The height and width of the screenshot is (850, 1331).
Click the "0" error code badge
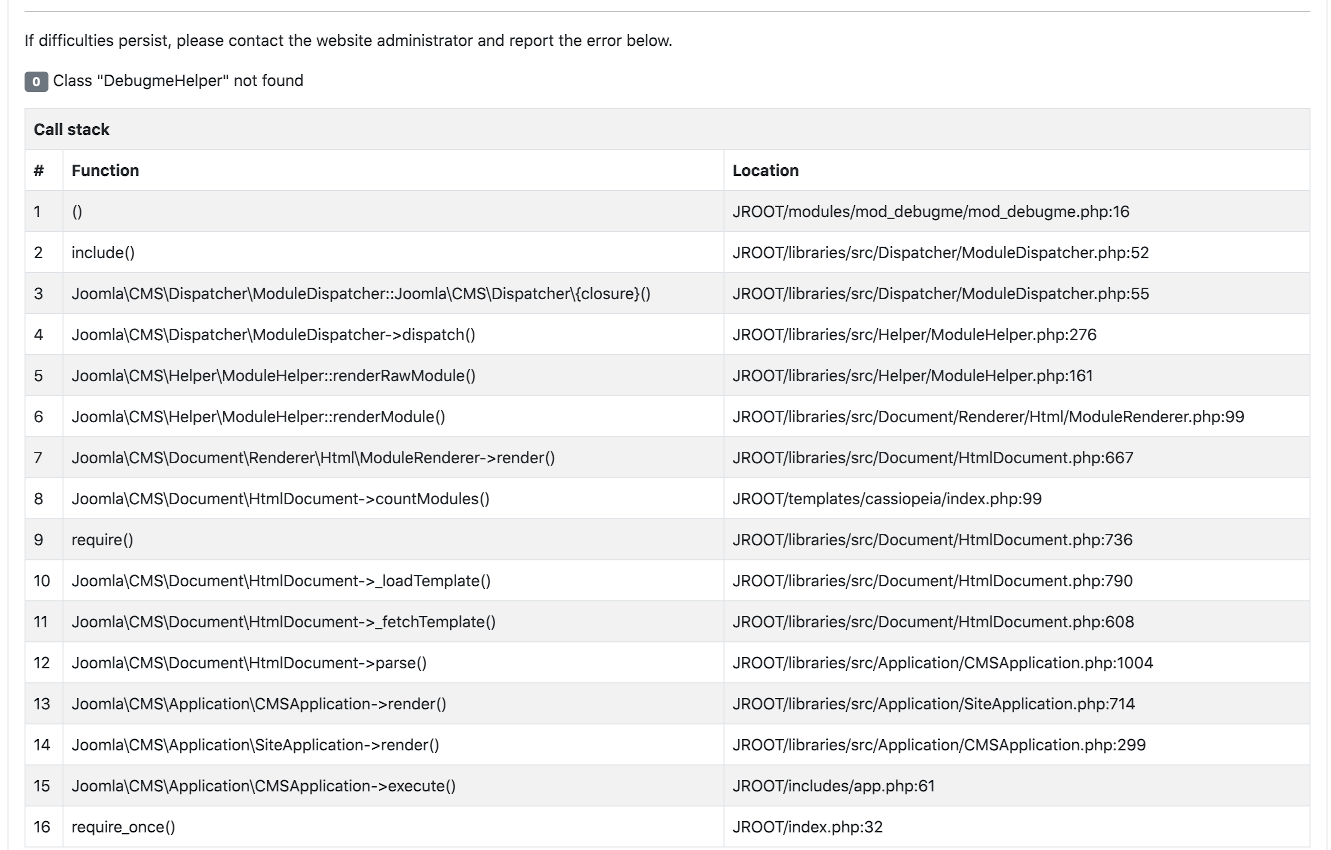pos(36,81)
